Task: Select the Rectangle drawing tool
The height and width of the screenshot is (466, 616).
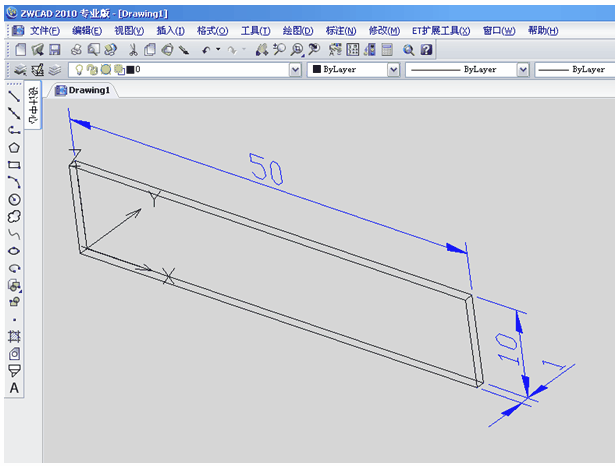Action: pyautogui.click(x=14, y=164)
